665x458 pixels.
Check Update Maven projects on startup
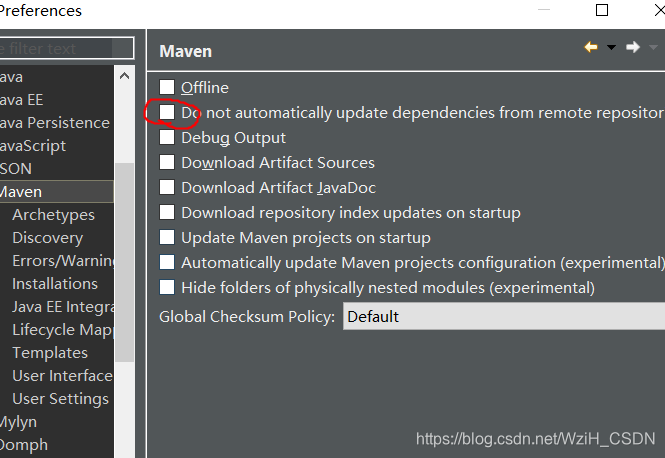coord(167,237)
